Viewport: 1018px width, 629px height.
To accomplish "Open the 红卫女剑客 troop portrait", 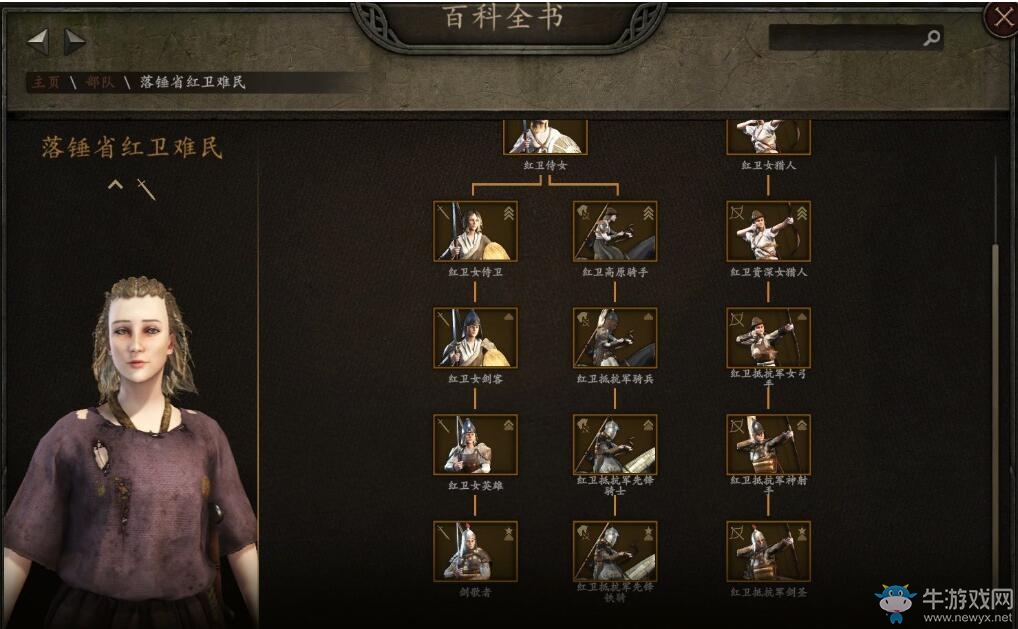I will click(475, 338).
